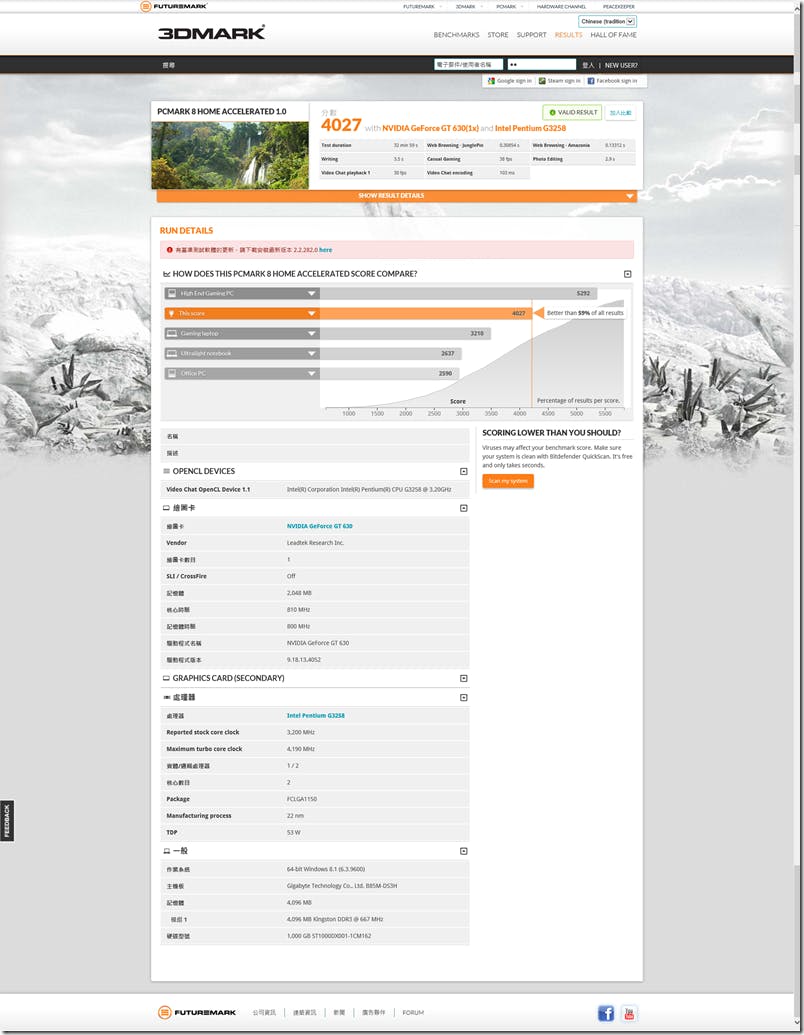Open PEACEKEEPER in the top site bar

coord(619,7)
